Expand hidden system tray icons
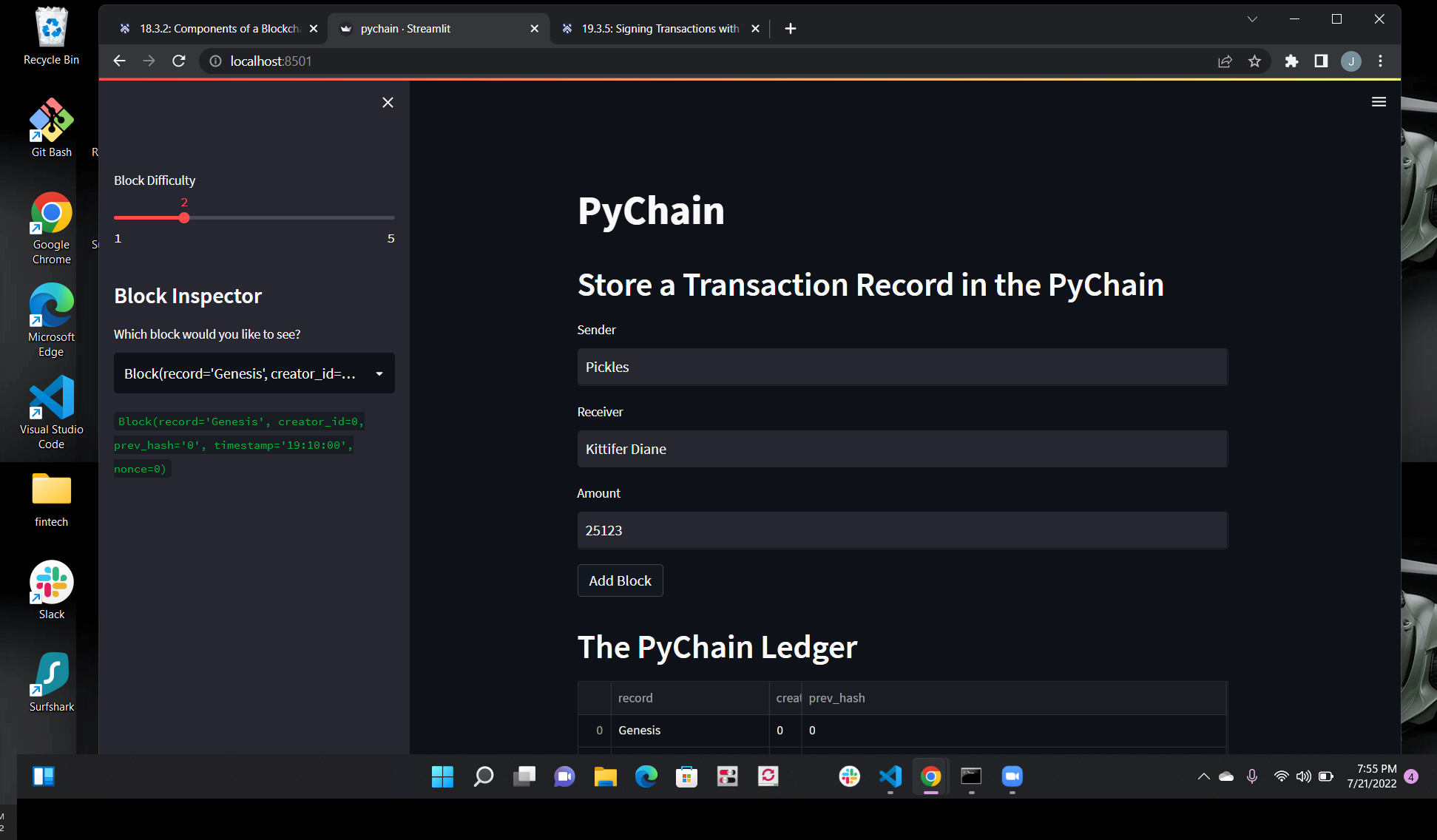Viewport: 1437px width, 840px height. click(1203, 776)
